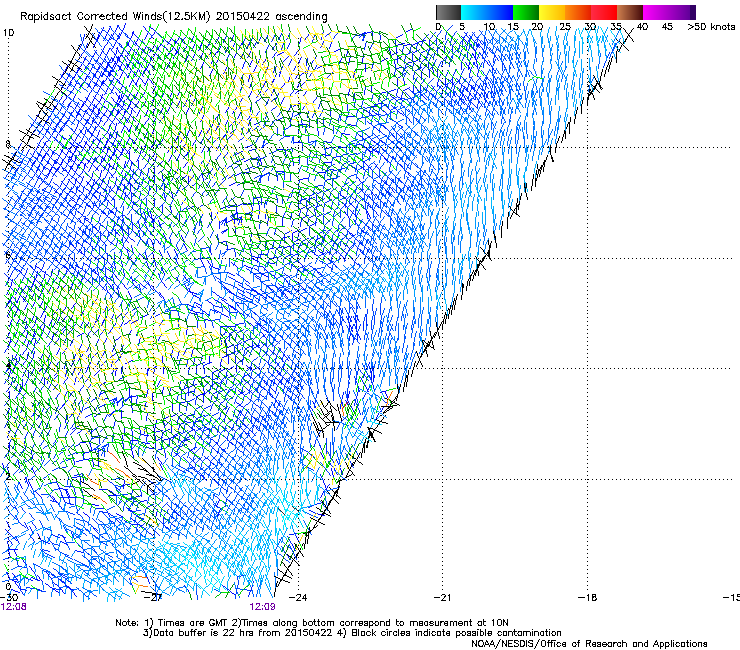Click the '-21' longitude axis label
Image resolution: width=740 pixels, height=650 pixels.
(x=442, y=597)
